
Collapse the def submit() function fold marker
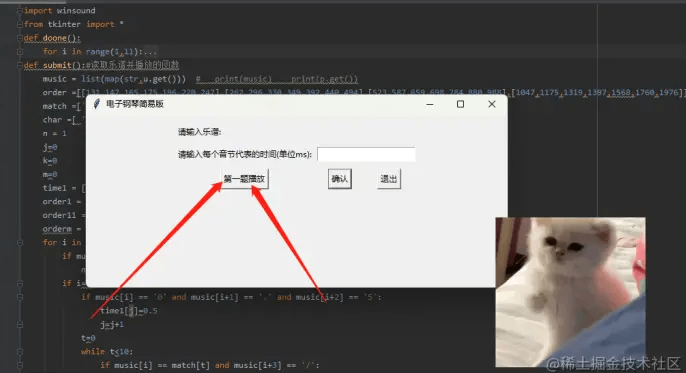click(20, 65)
